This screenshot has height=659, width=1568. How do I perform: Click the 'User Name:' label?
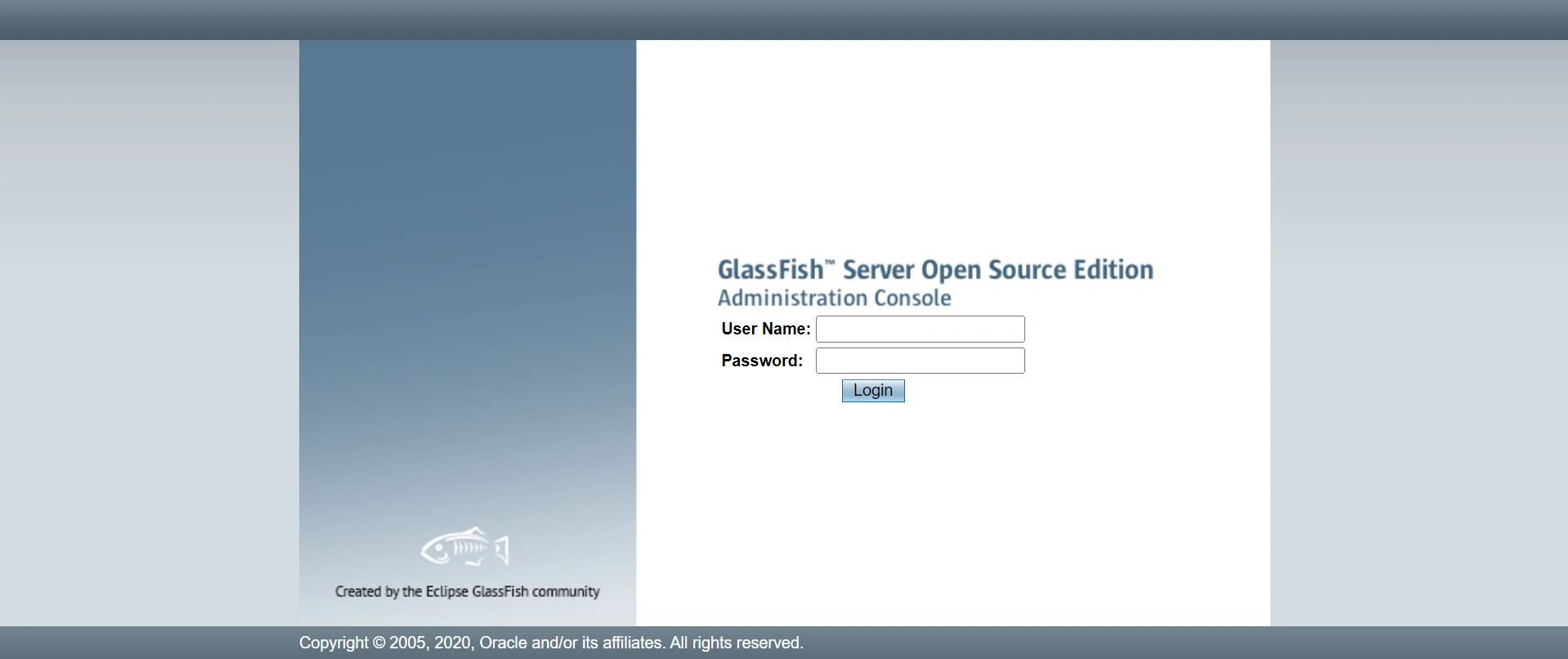(x=765, y=329)
